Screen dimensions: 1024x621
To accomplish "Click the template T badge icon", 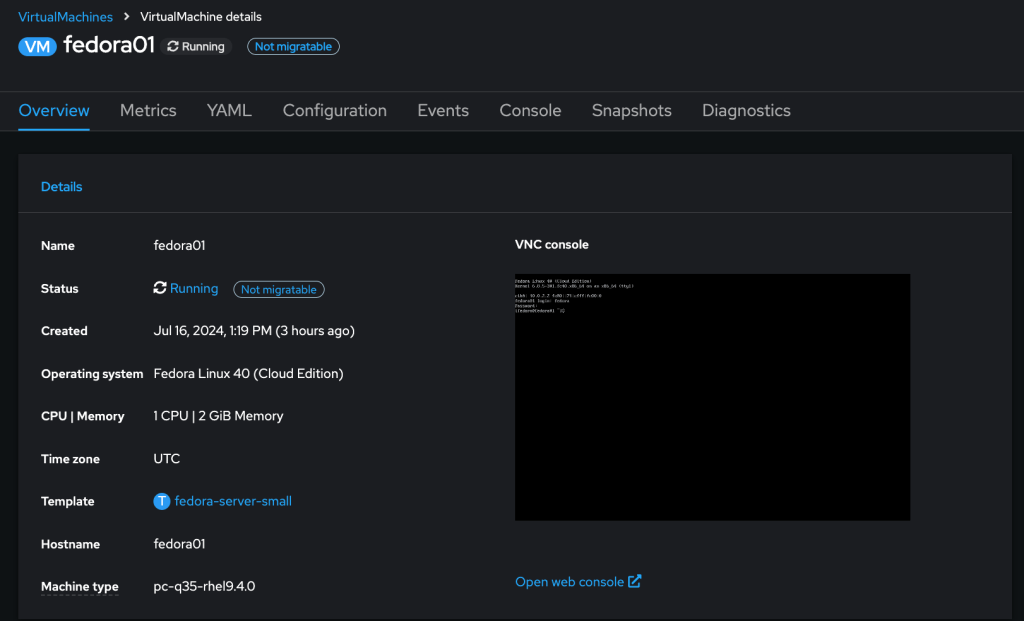I will (x=162, y=501).
